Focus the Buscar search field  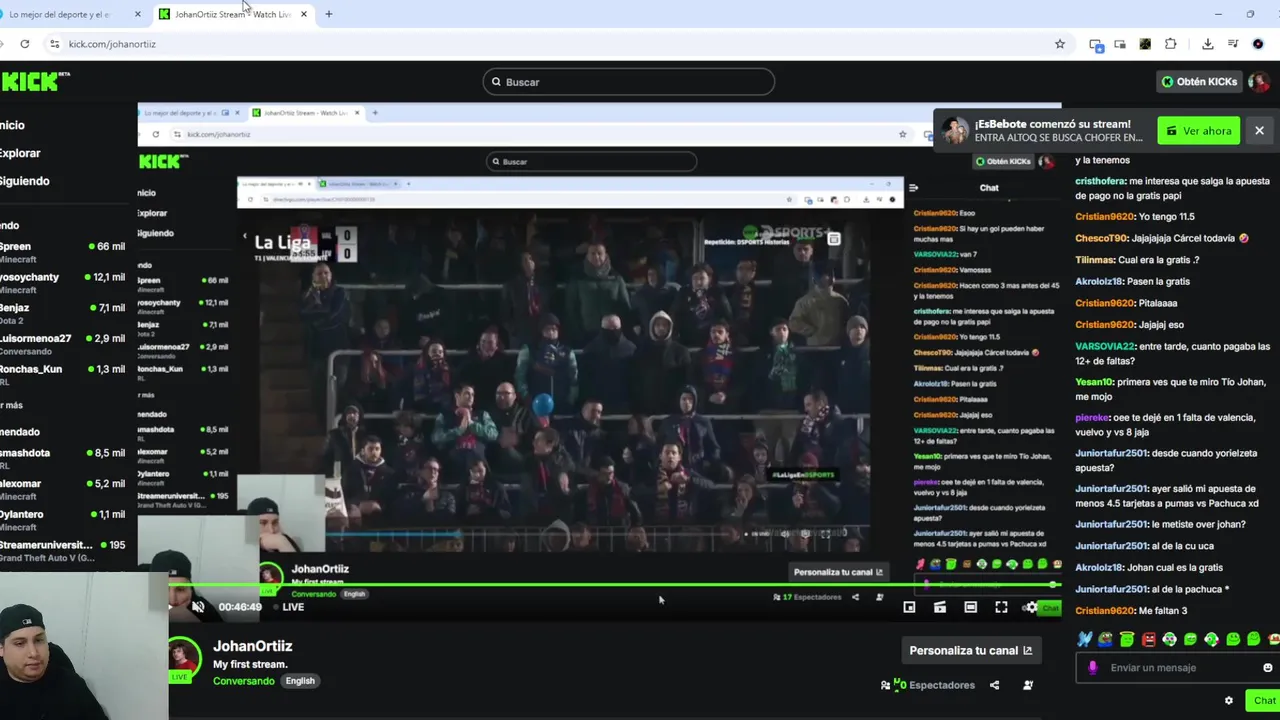[629, 82]
